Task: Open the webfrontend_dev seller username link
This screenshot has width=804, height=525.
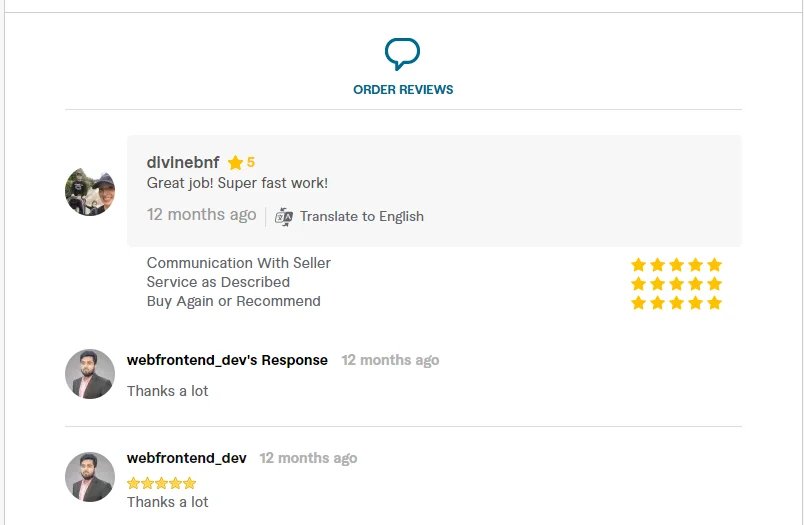Action: (186, 458)
